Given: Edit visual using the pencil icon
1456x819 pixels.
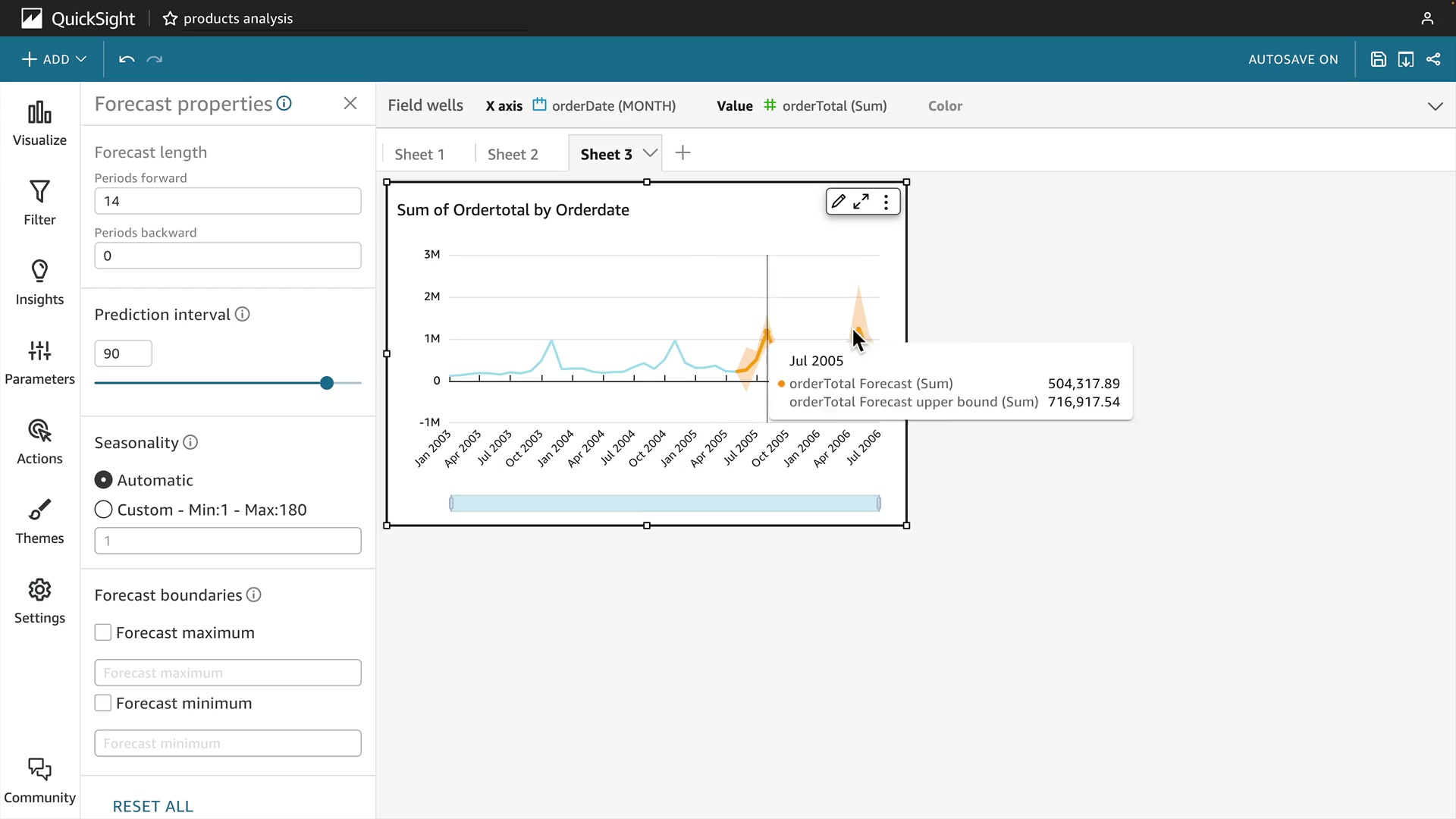Looking at the screenshot, I should (838, 202).
